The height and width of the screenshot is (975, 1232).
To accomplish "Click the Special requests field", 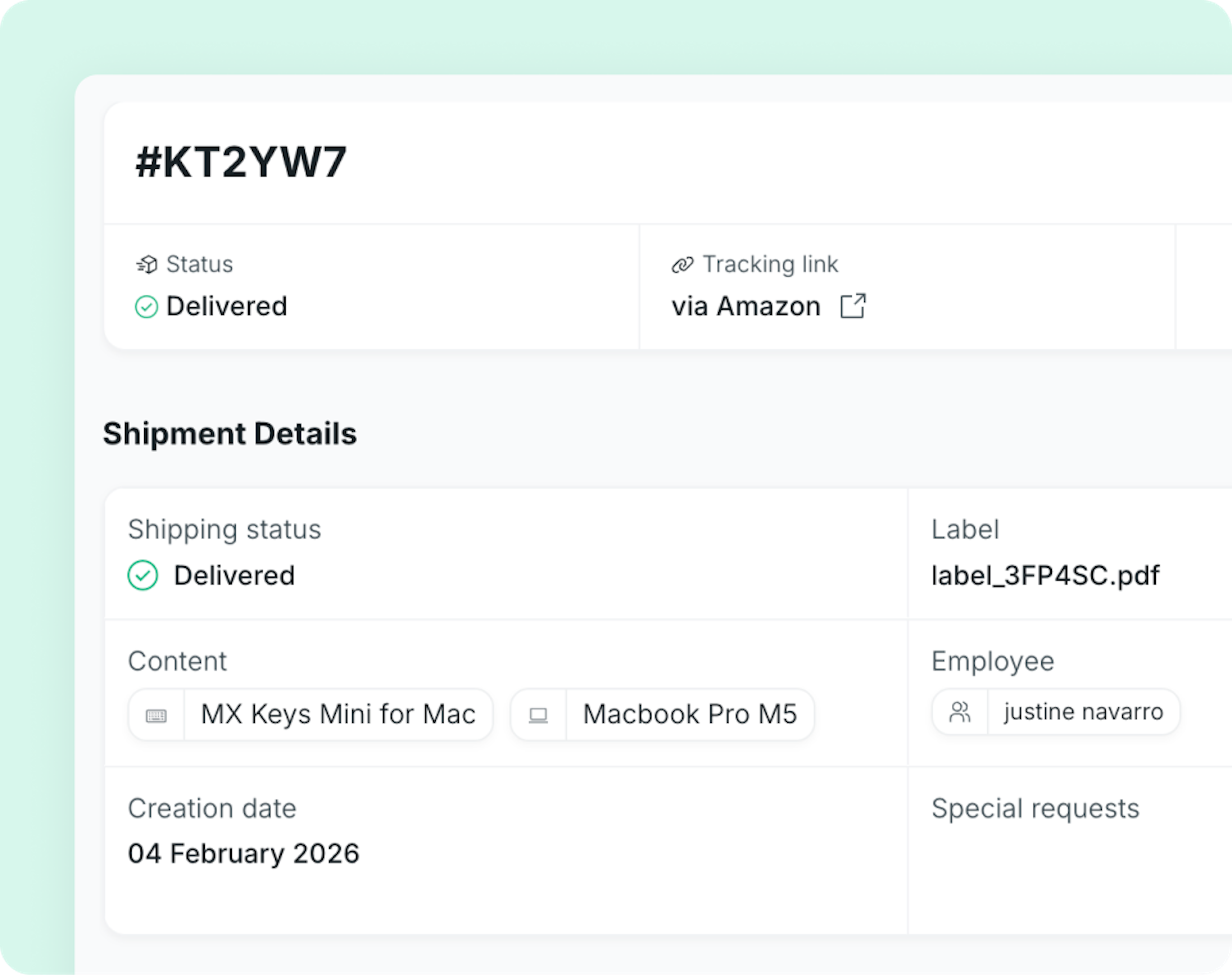I will click(x=1035, y=808).
